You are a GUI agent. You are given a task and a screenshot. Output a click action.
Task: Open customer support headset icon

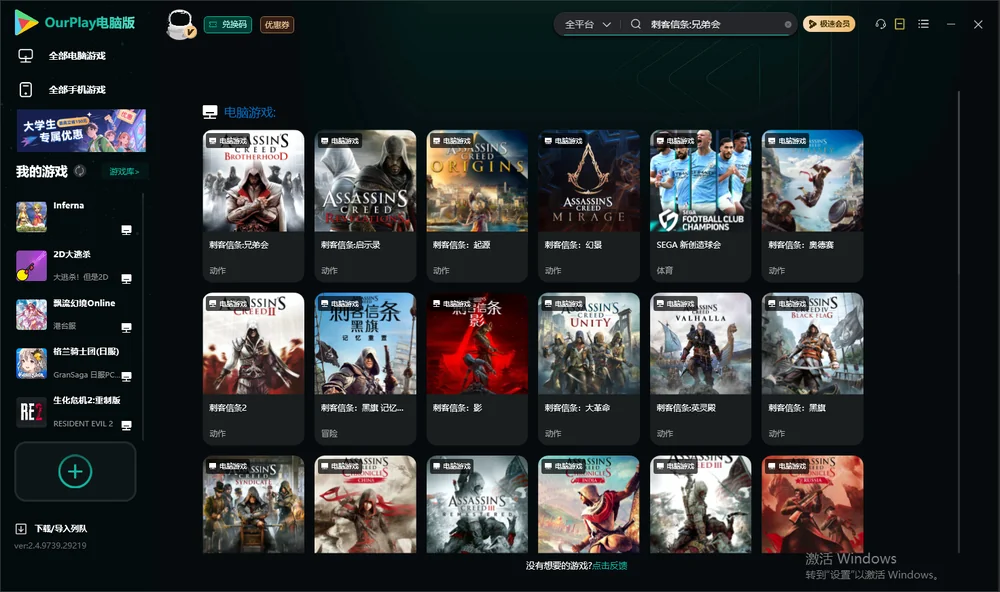point(880,24)
